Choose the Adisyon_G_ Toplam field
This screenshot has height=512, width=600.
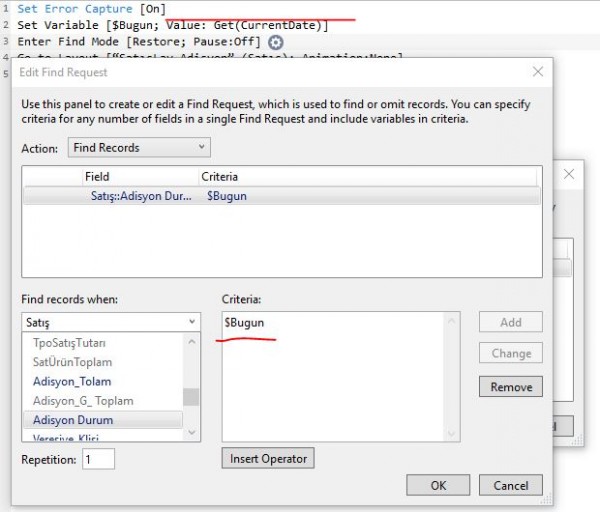83,400
